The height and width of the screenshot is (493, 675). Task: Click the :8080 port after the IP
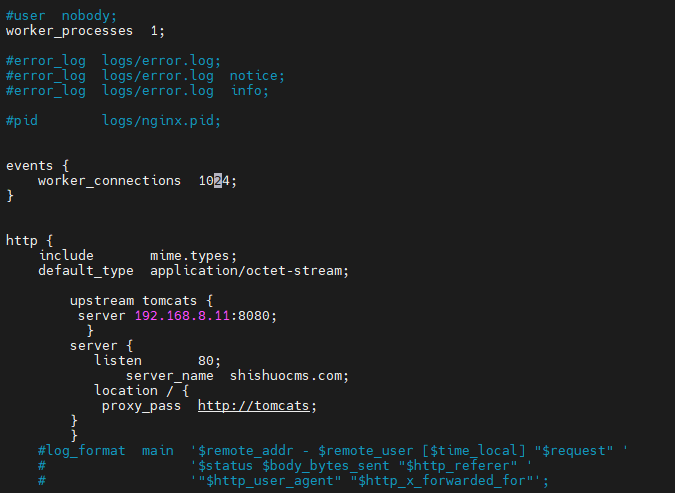250,316
